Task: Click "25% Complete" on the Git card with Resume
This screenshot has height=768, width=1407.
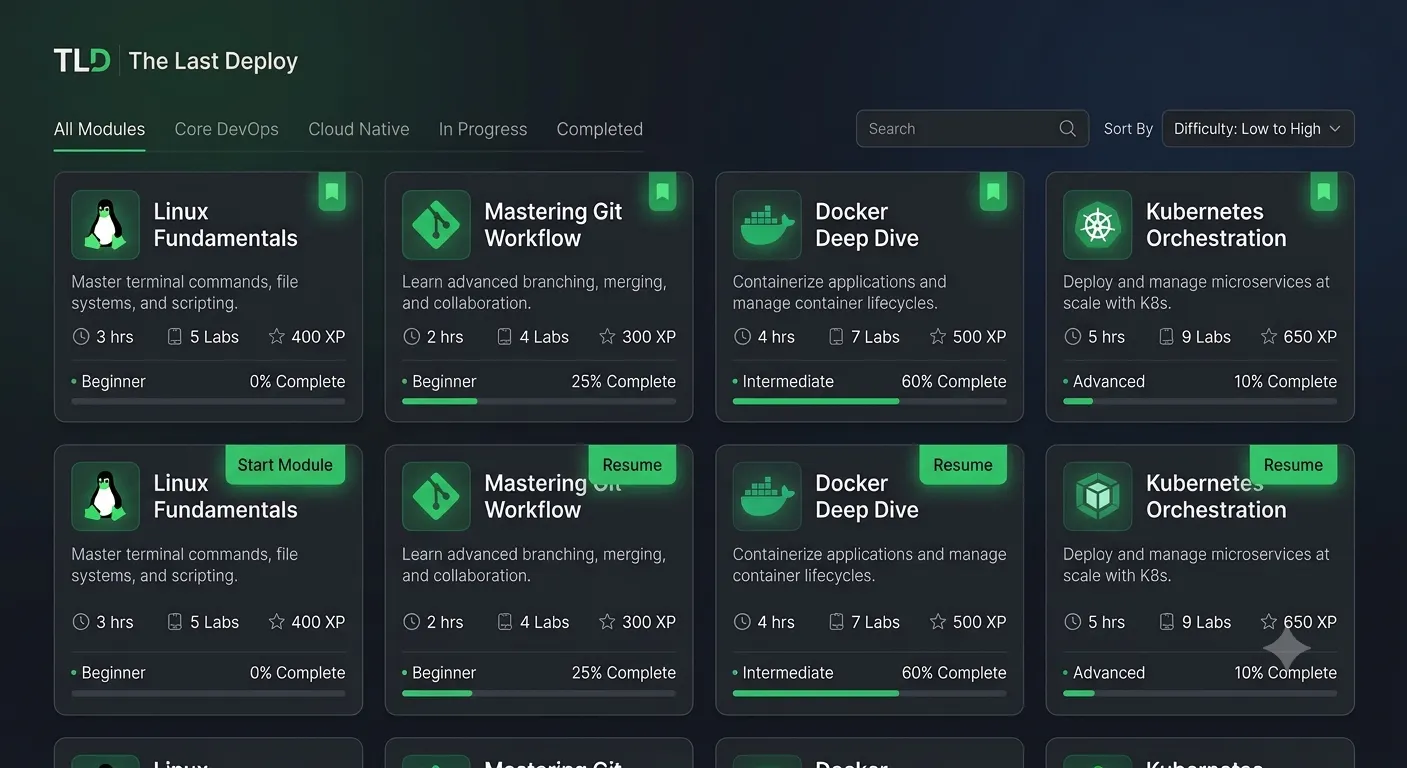Action: pyautogui.click(x=624, y=673)
